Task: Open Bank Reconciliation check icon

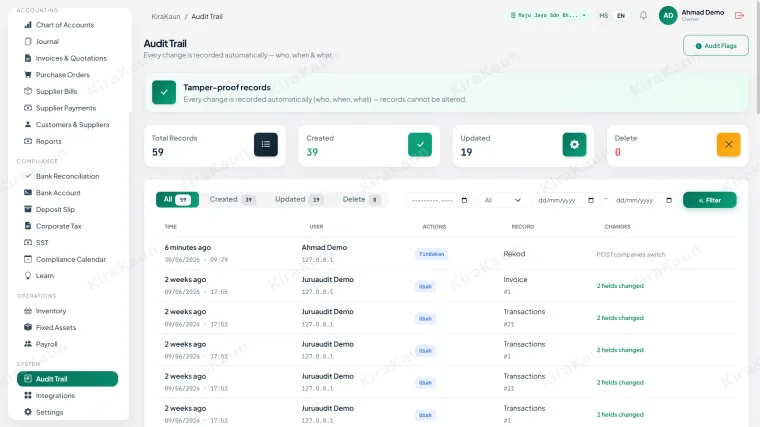Action: [28, 176]
